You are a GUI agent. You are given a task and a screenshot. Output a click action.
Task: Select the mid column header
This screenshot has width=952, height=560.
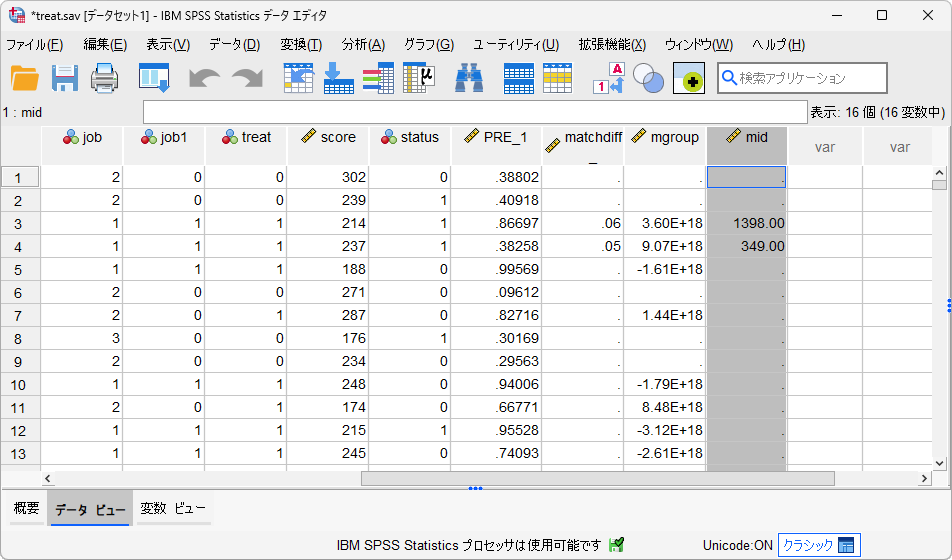[747, 145]
